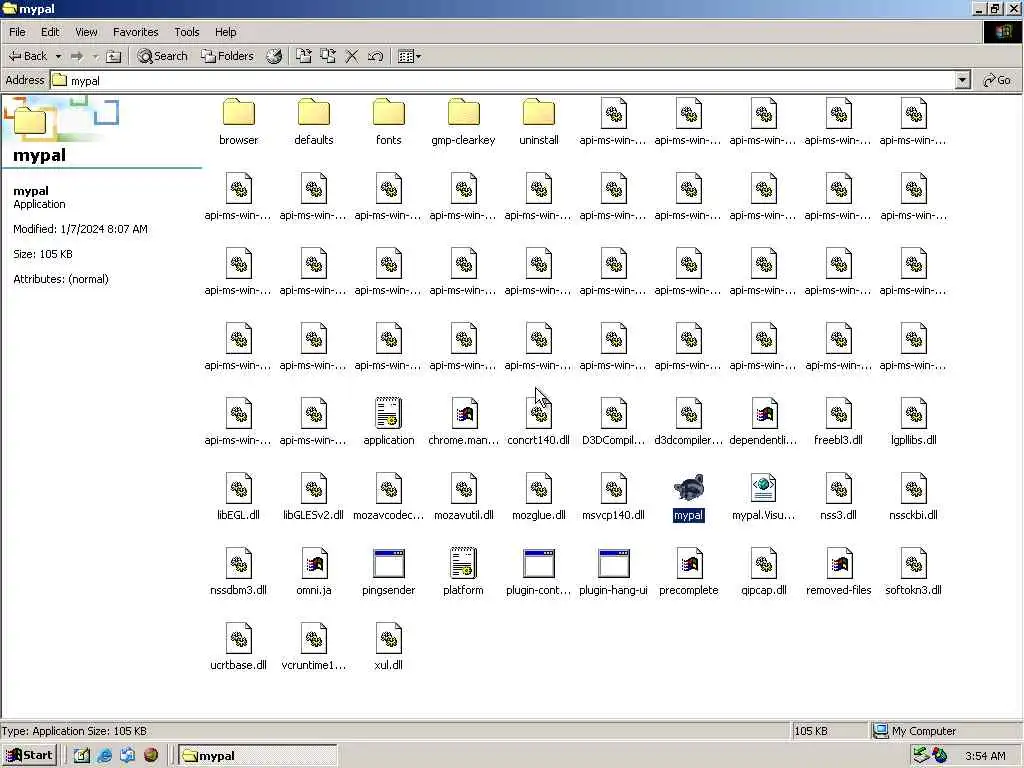Select ucrtbase.dll file
The height and width of the screenshot is (768, 1024).
pos(238,647)
